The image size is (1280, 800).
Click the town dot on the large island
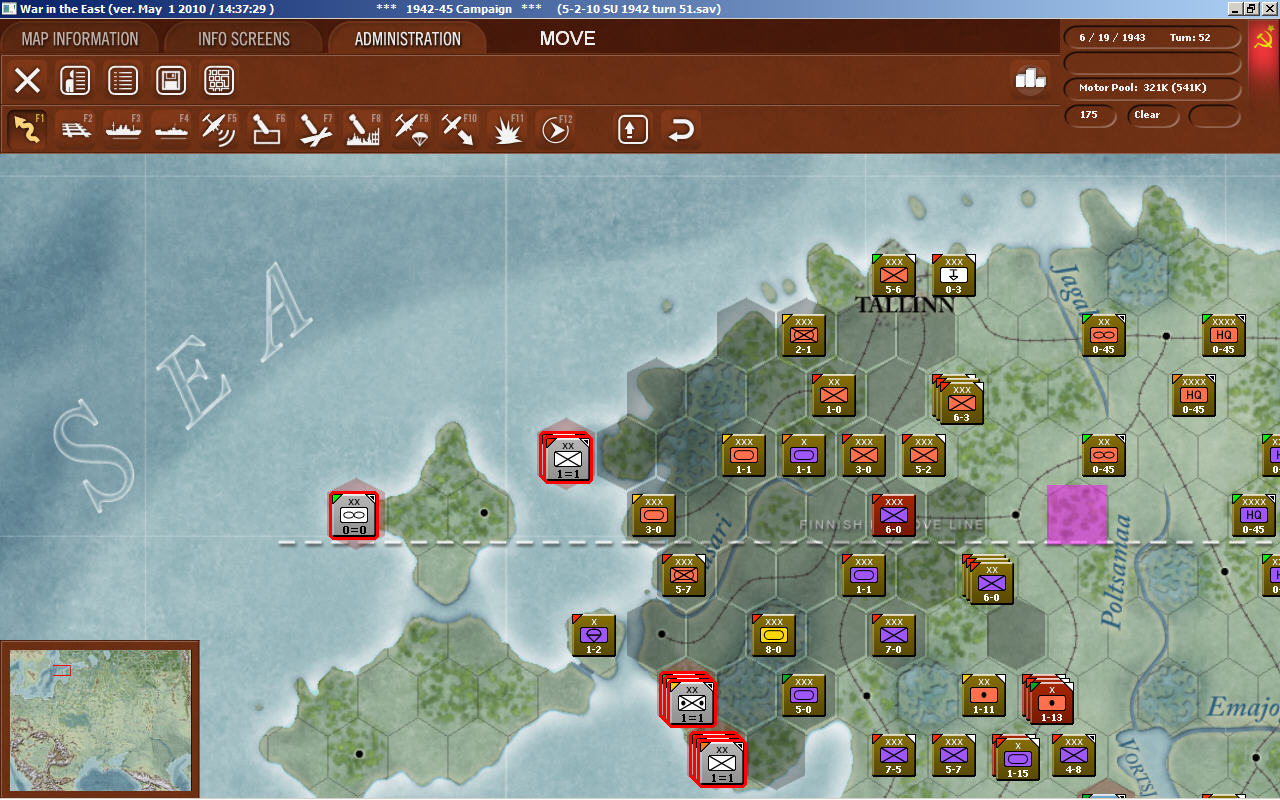359,753
